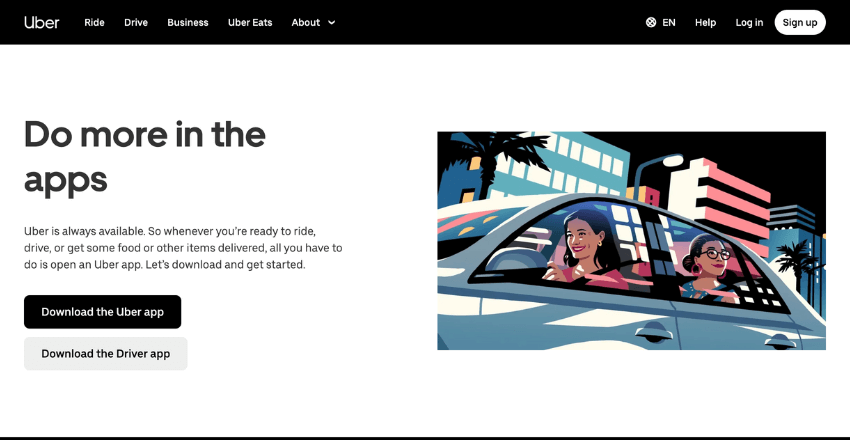Screen dimensions: 850x440
Task: Click Download the Uber app button
Action: pos(102,312)
